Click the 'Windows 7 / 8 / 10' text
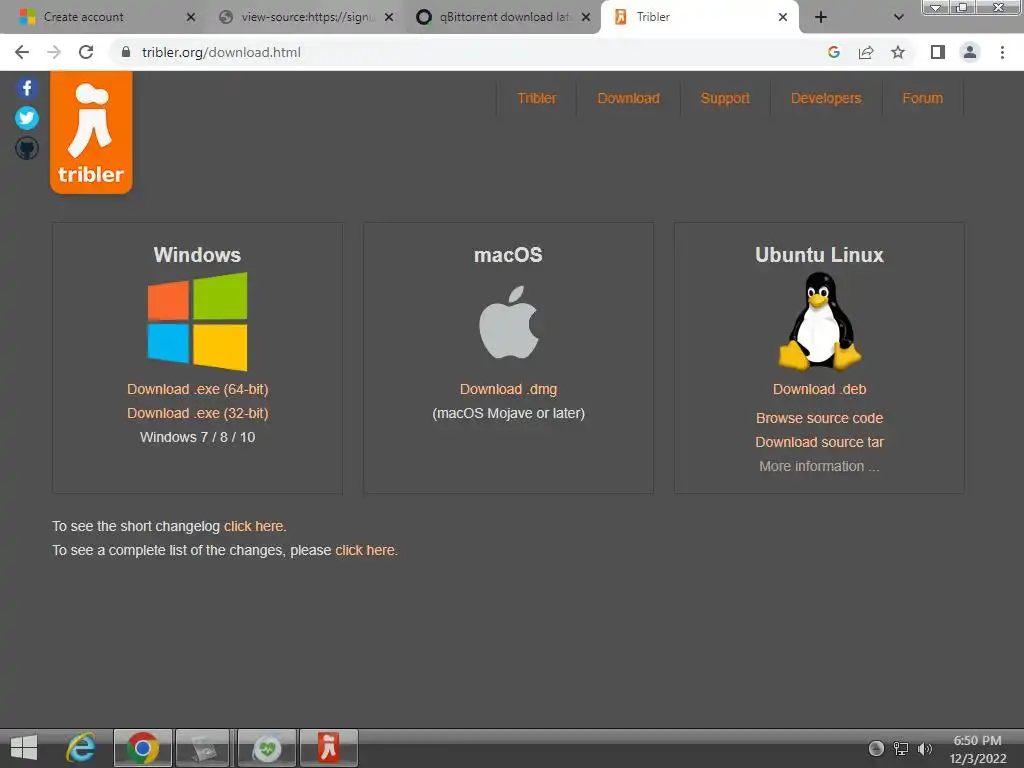 197,438
